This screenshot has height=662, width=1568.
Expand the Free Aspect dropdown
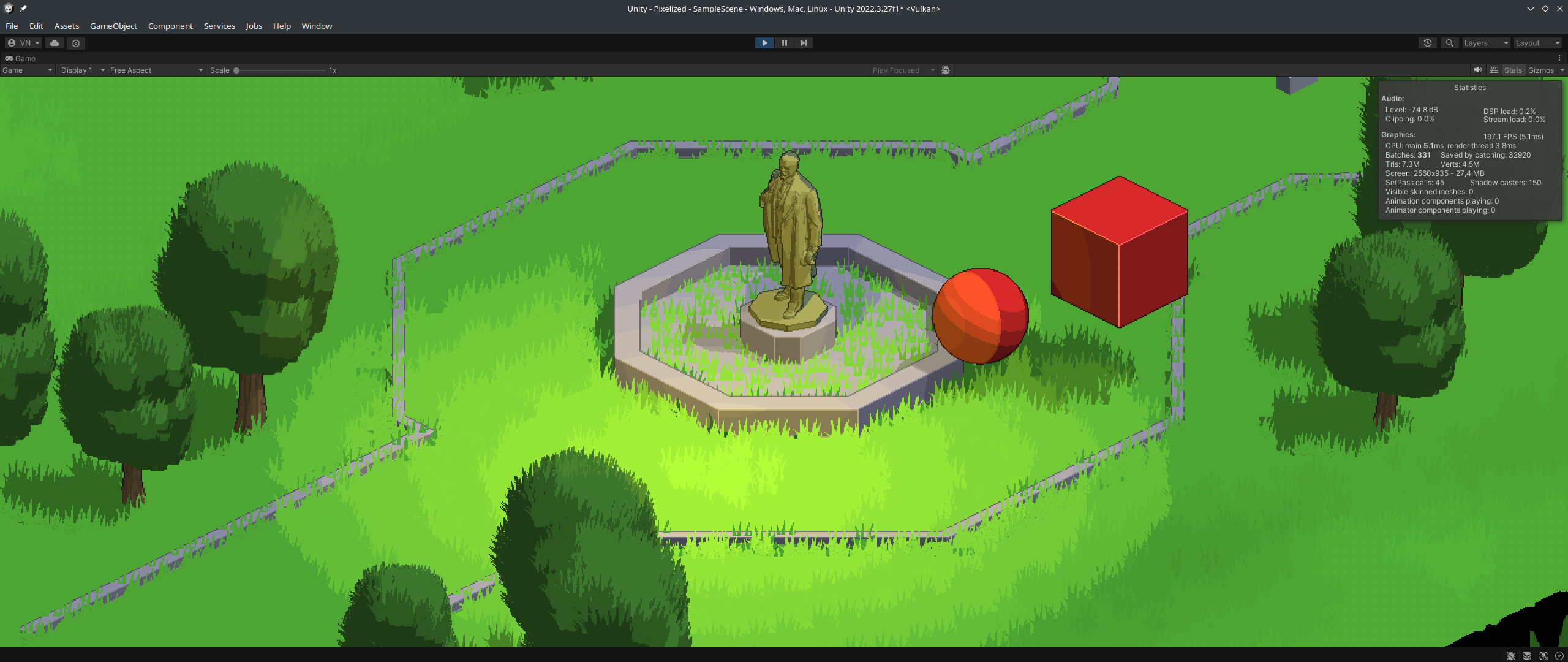point(156,70)
